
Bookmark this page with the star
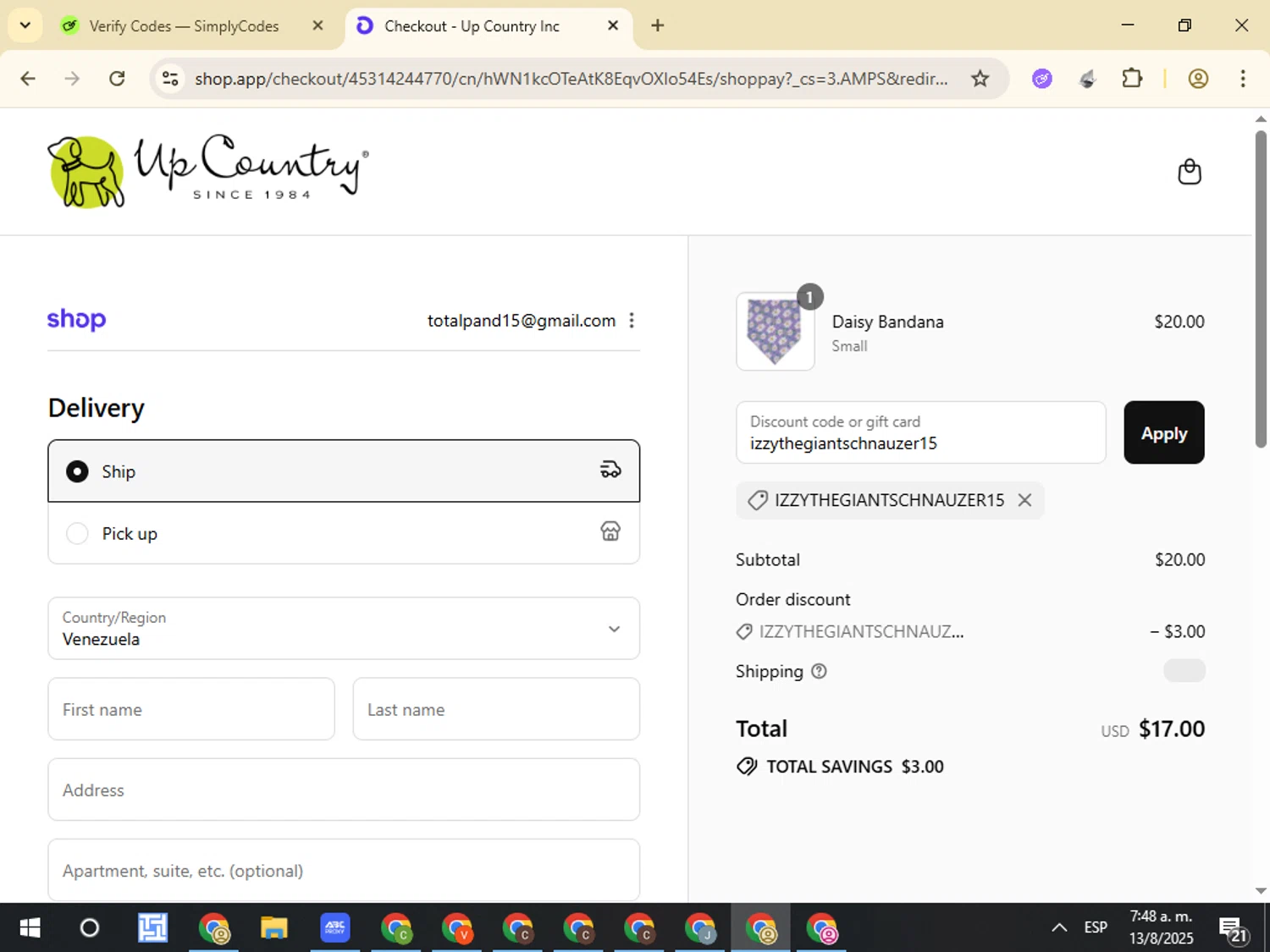click(x=980, y=79)
